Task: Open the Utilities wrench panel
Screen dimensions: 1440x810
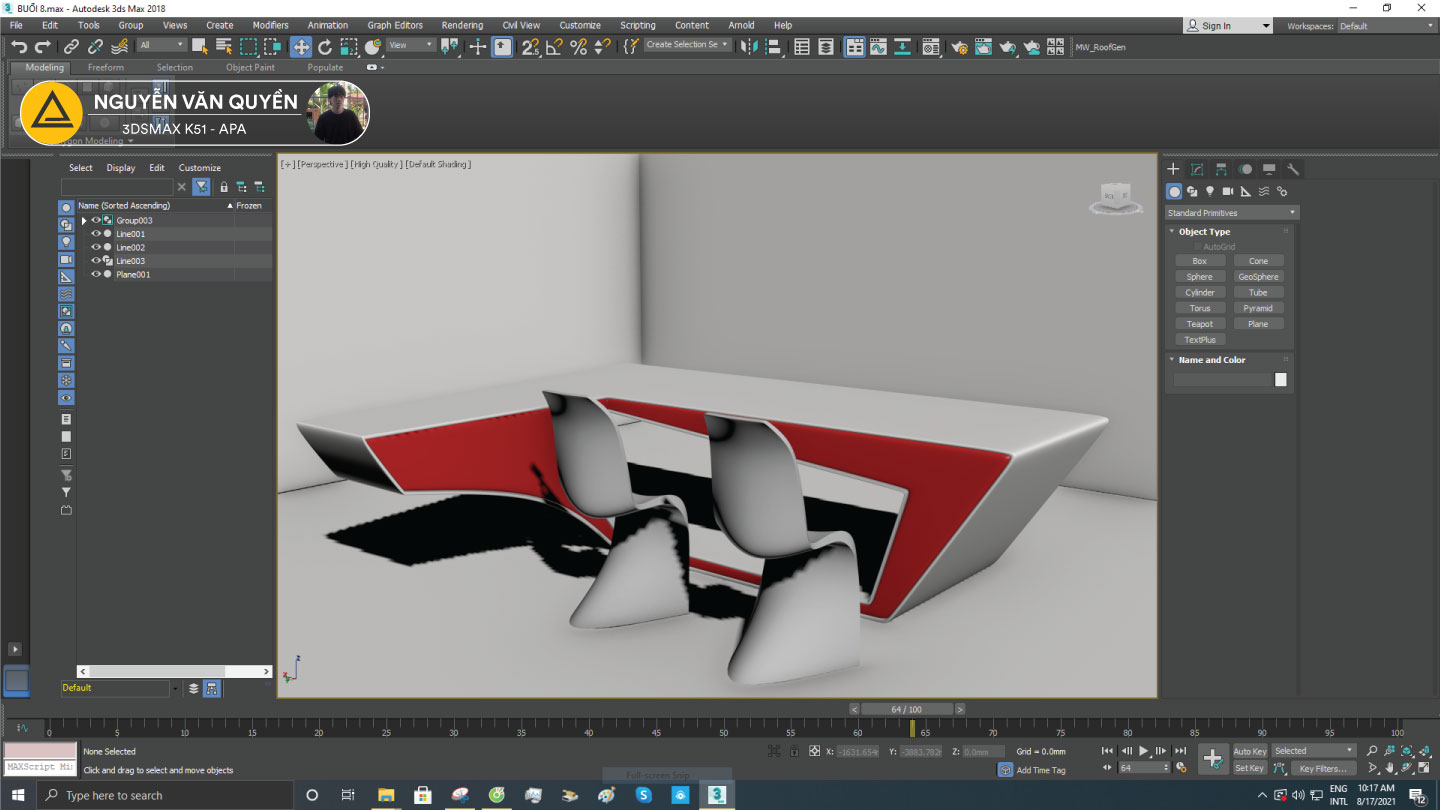Action: (1292, 169)
